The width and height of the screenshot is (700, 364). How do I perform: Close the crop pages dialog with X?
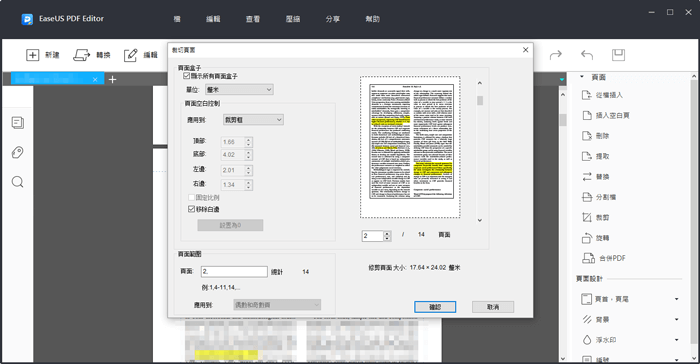click(x=525, y=50)
